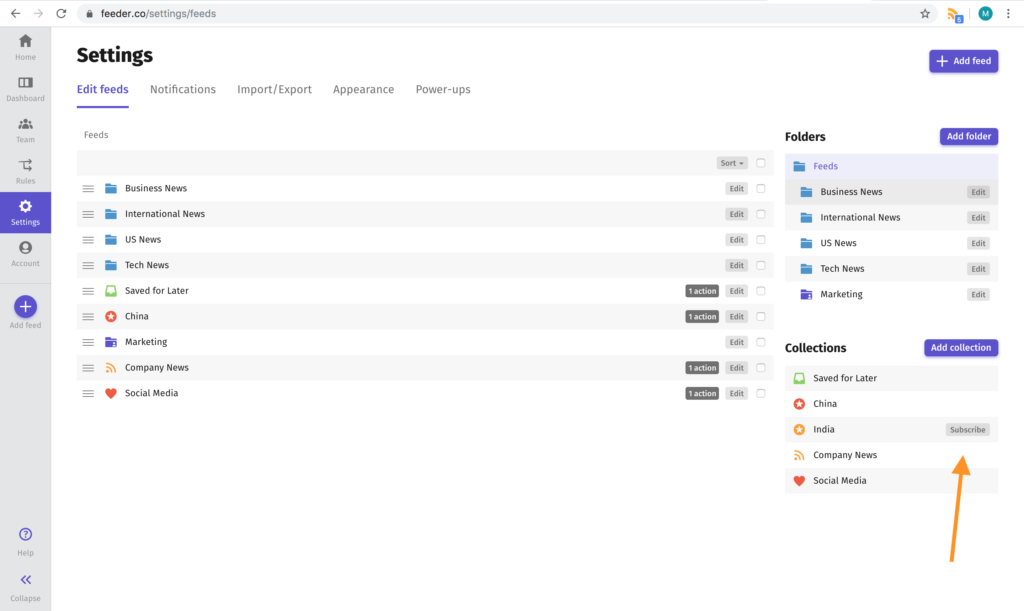This screenshot has height=611, width=1024.
Task: Click the Add folder button
Action: point(968,136)
